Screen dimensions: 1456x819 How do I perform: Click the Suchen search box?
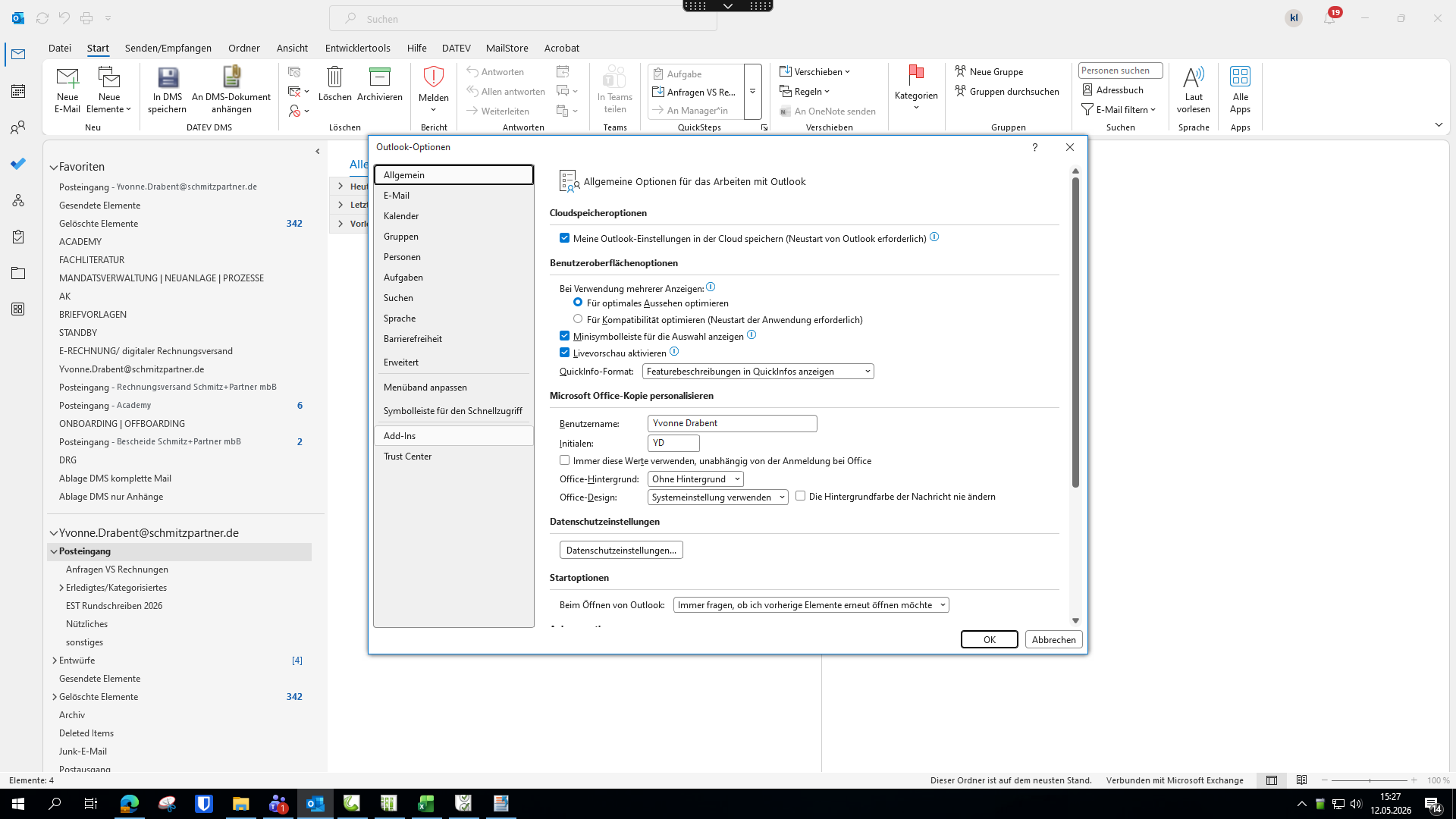pos(523,19)
